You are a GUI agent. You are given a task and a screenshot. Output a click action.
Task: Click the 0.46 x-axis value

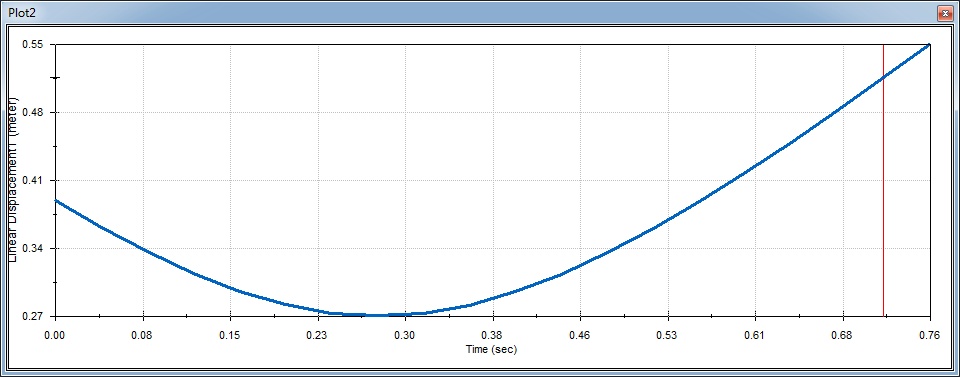click(580, 335)
